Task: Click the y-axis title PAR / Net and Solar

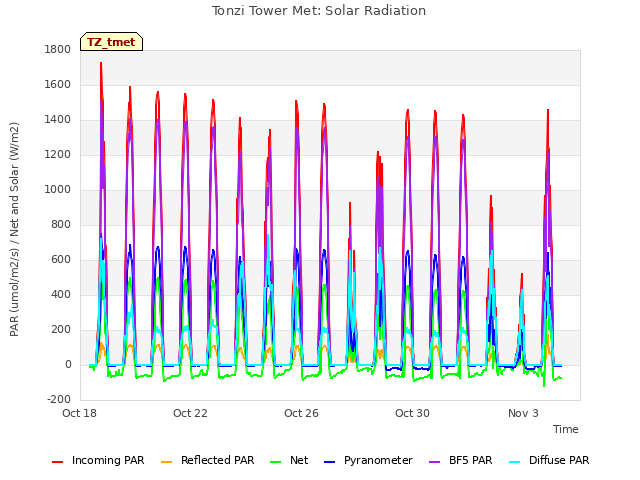Action: (x=14, y=229)
